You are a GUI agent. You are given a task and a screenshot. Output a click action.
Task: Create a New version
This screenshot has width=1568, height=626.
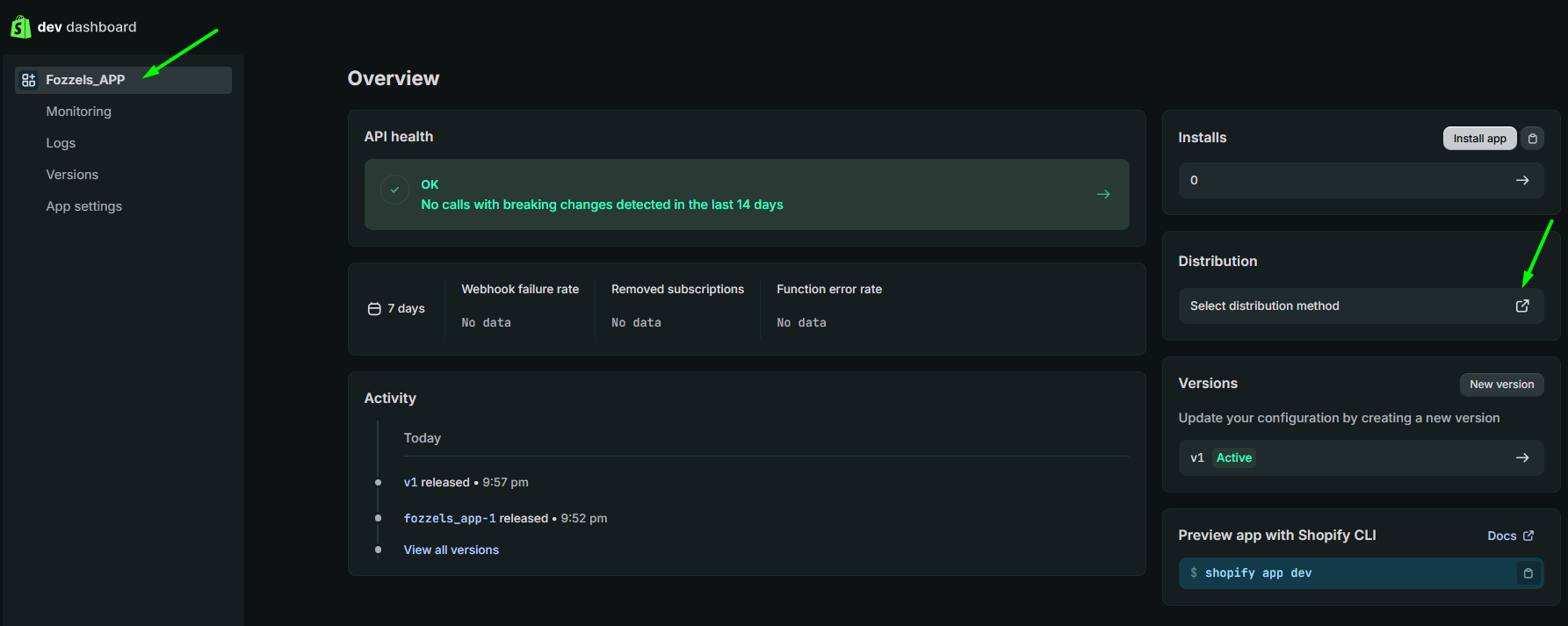pyautogui.click(x=1501, y=385)
